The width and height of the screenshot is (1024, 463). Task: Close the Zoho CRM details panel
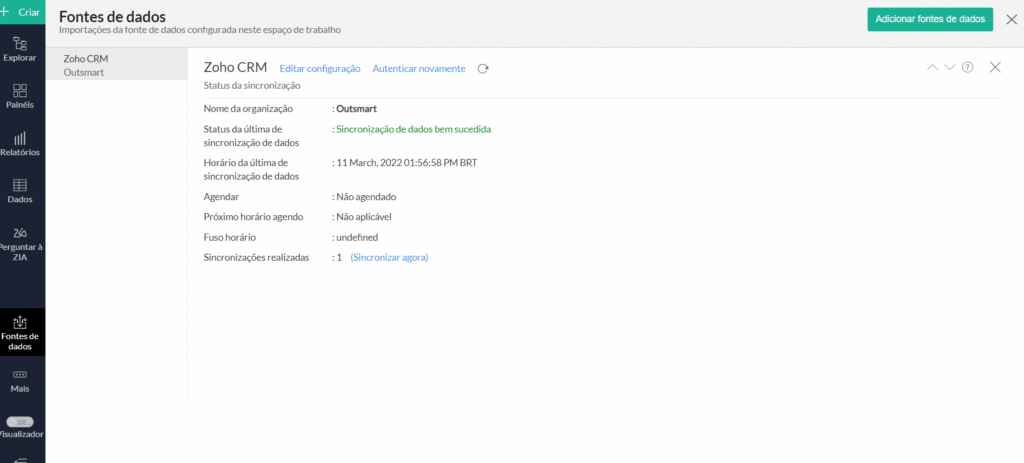pyautogui.click(x=995, y=67)
